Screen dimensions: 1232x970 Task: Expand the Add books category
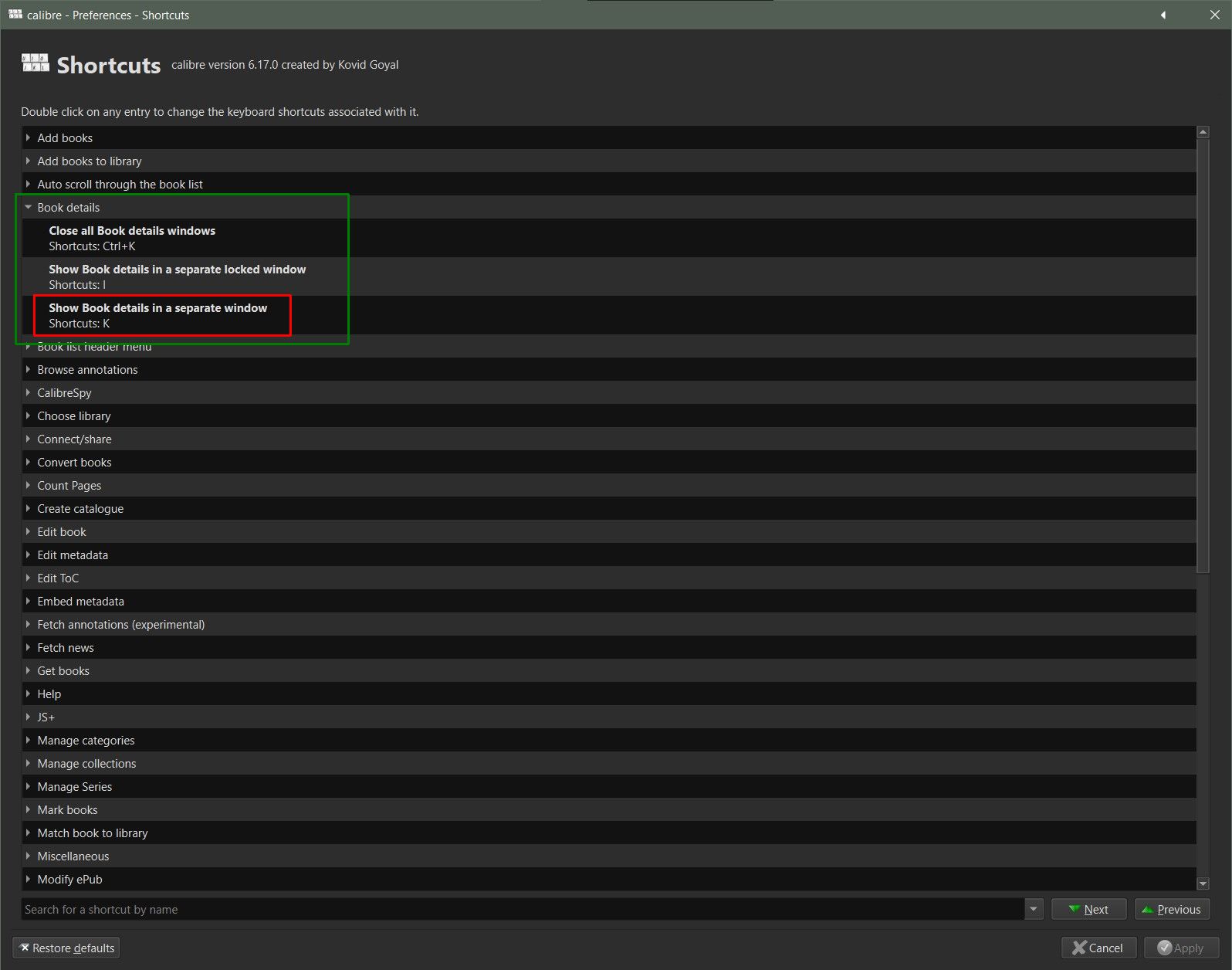(x=28, y=137)
